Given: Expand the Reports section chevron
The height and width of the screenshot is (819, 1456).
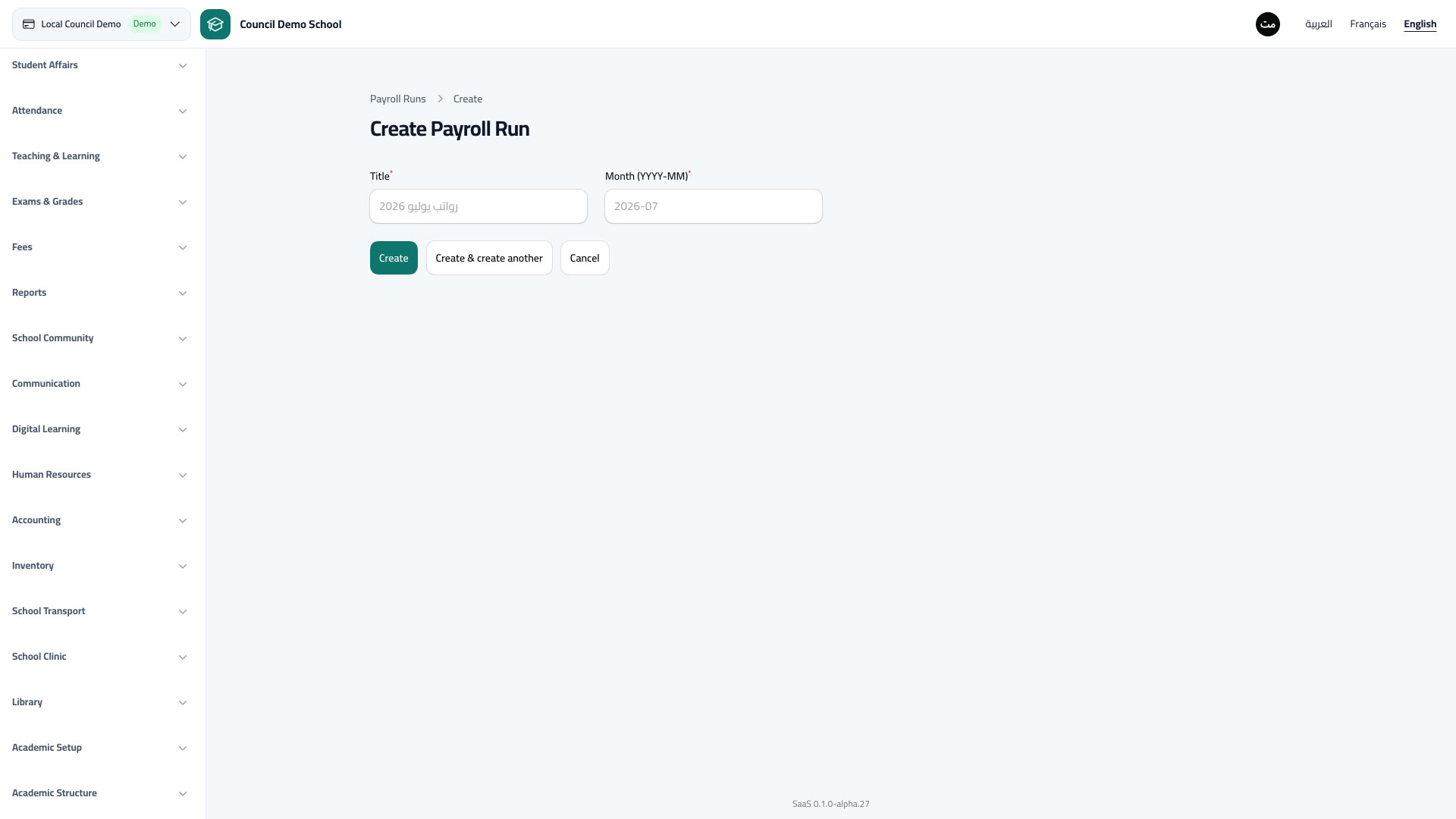Looking at the screenshot, I should [183, 293].
